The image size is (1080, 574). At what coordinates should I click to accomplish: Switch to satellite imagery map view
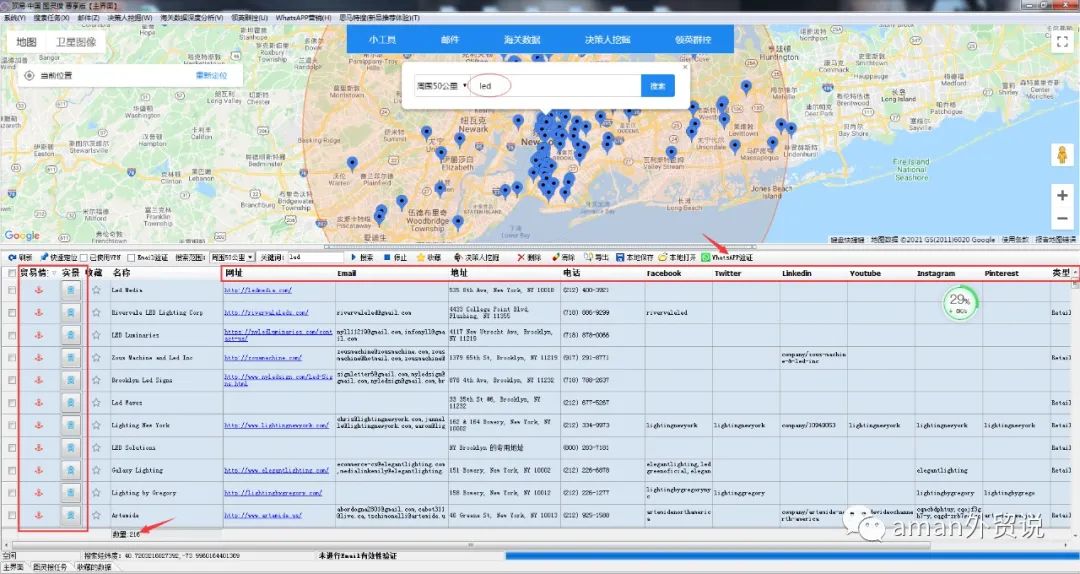(76, 42)
